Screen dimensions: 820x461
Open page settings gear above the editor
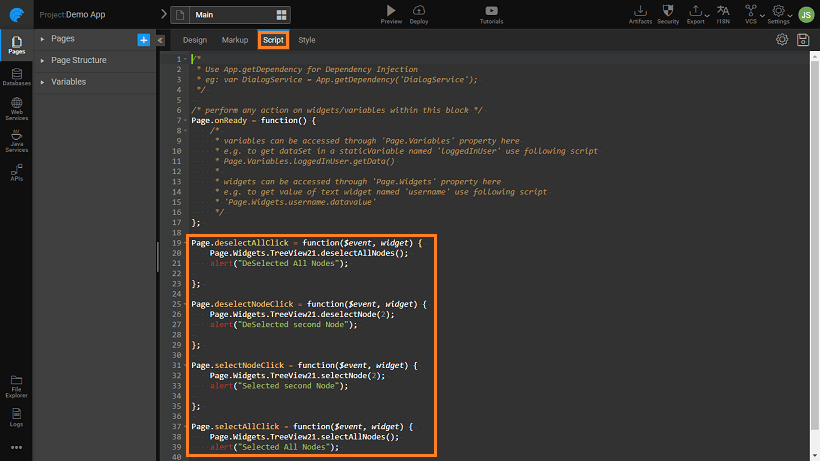[x=782, y=40]
